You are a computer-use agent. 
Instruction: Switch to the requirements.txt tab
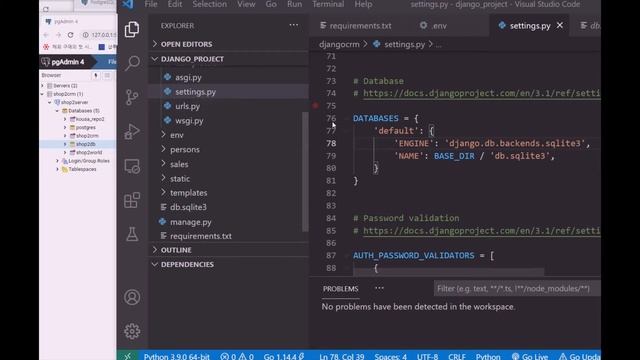click(356, 26)
